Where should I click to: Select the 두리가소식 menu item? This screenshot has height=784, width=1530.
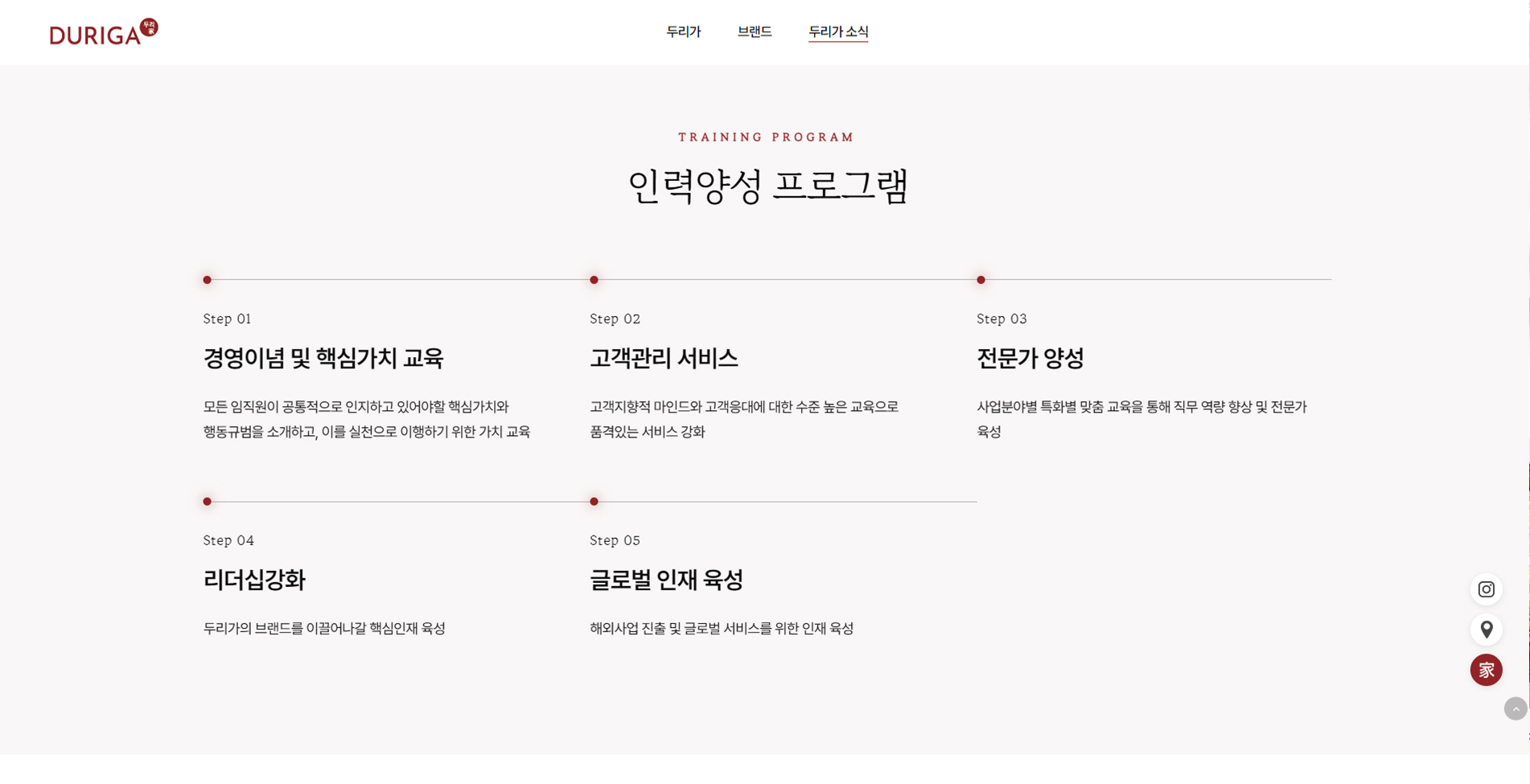tap(837, 32)
